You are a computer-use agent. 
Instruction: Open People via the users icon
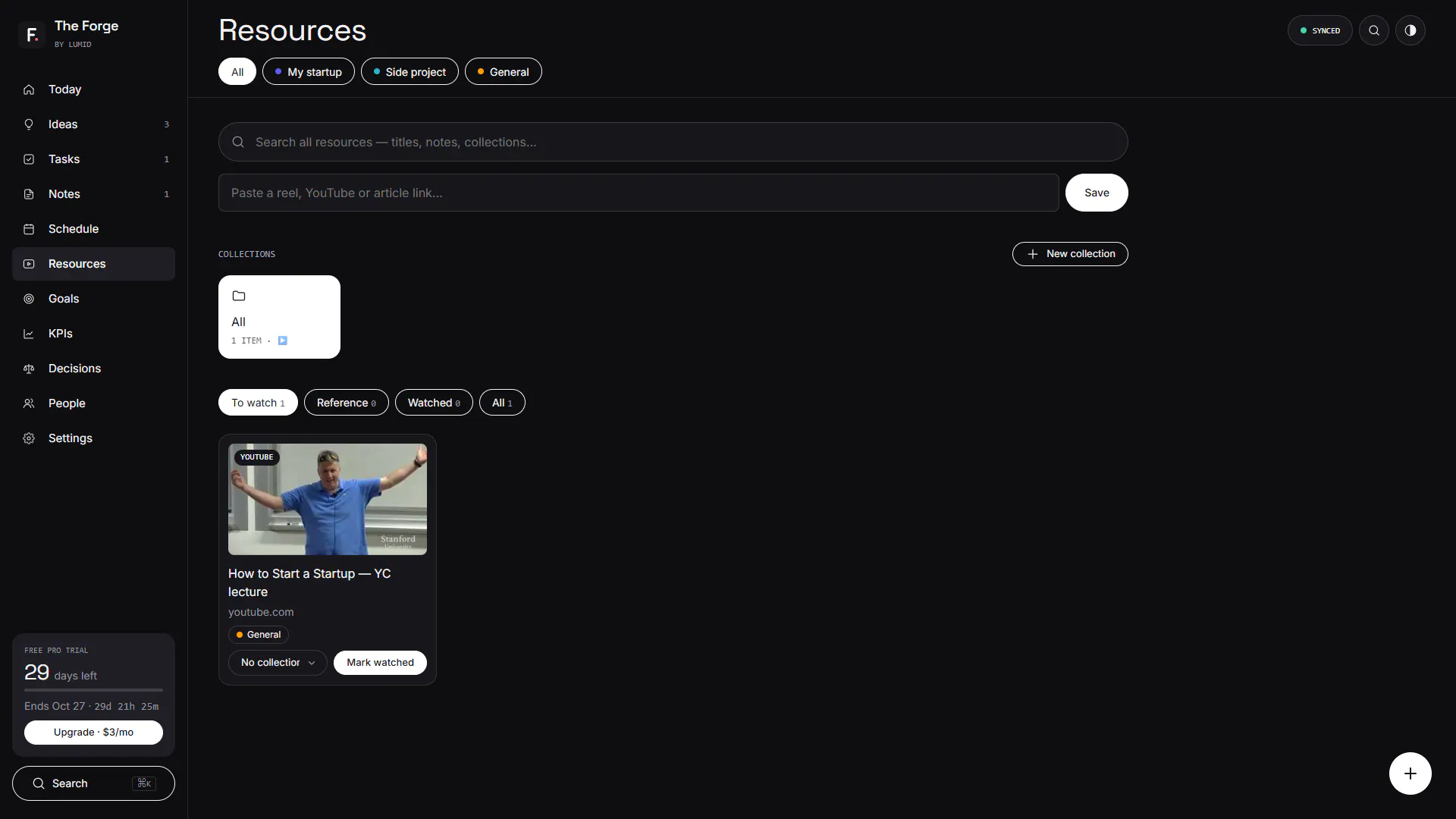click(x=29, y=403)
